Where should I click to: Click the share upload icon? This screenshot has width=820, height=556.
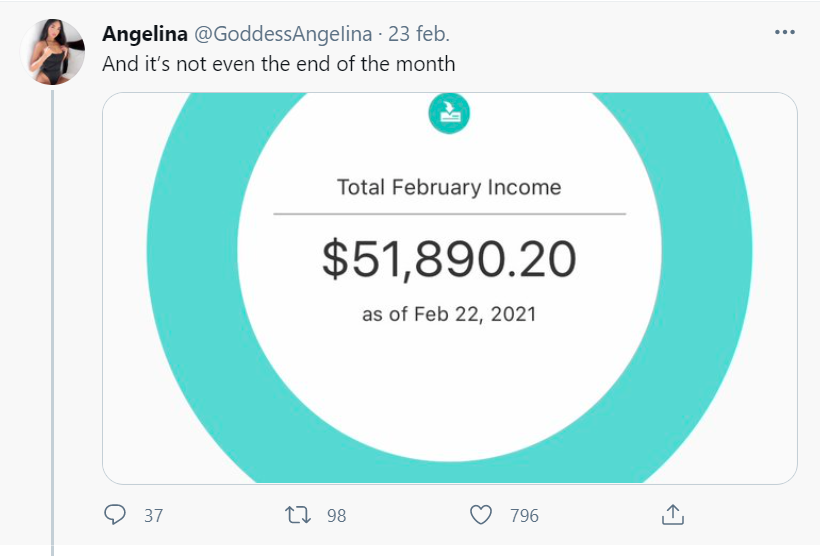coord(674,515)
